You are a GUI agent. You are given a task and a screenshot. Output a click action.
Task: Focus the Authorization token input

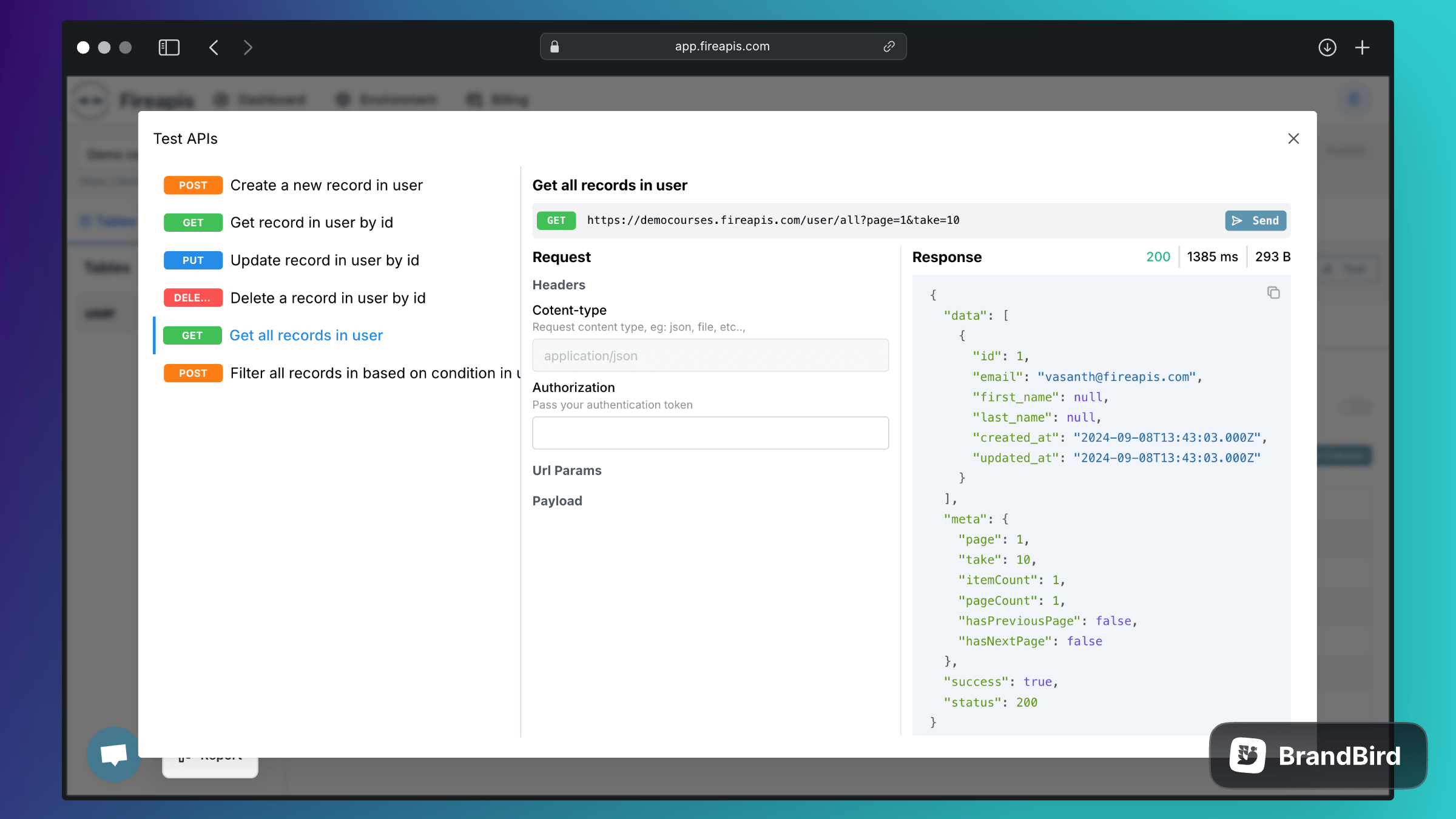pos(710,433)
